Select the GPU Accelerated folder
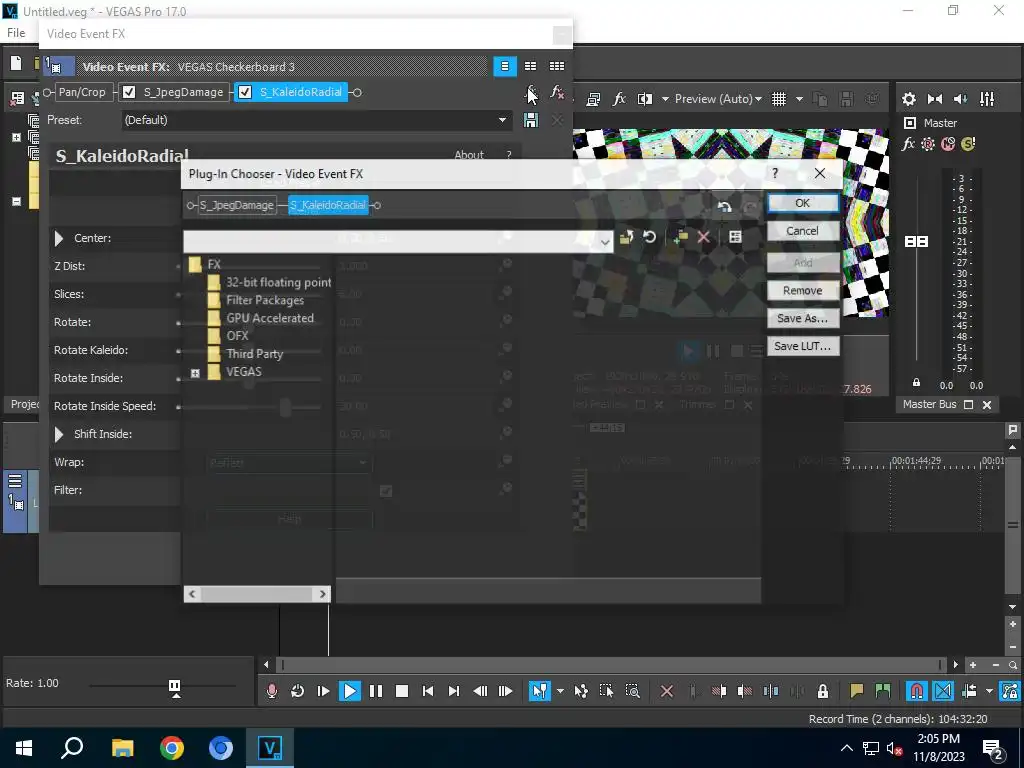Image resolution: width=1024 pixels, height=768 pixels. (270, 318)
